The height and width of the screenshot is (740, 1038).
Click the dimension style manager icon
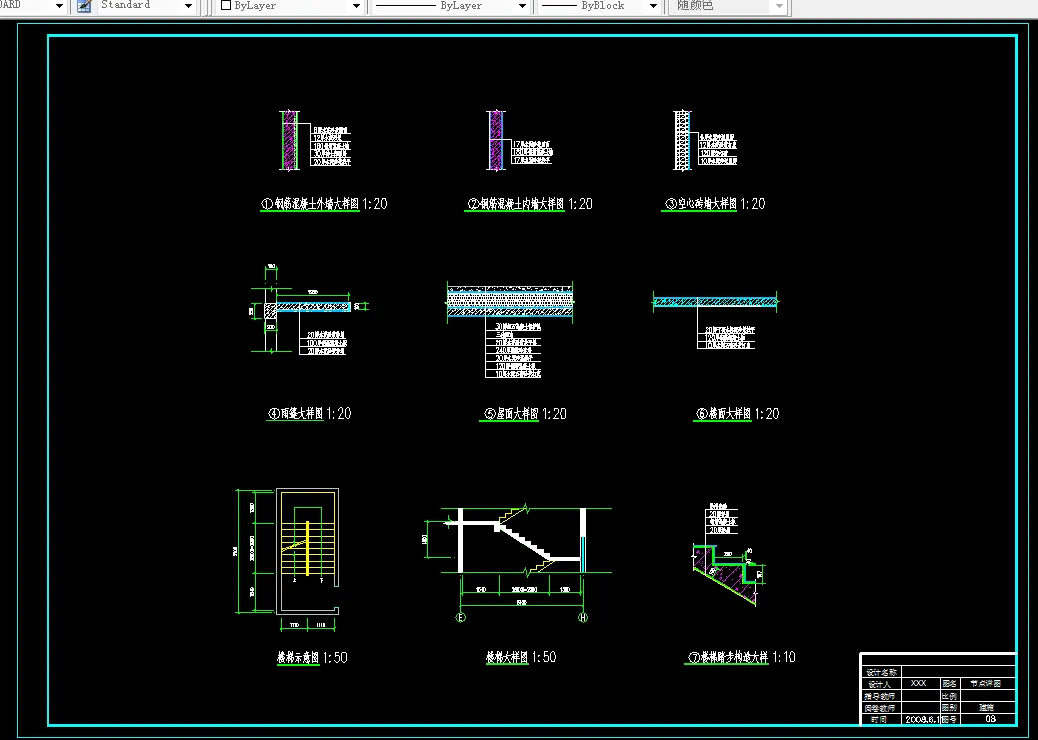(x=84, y=6)
